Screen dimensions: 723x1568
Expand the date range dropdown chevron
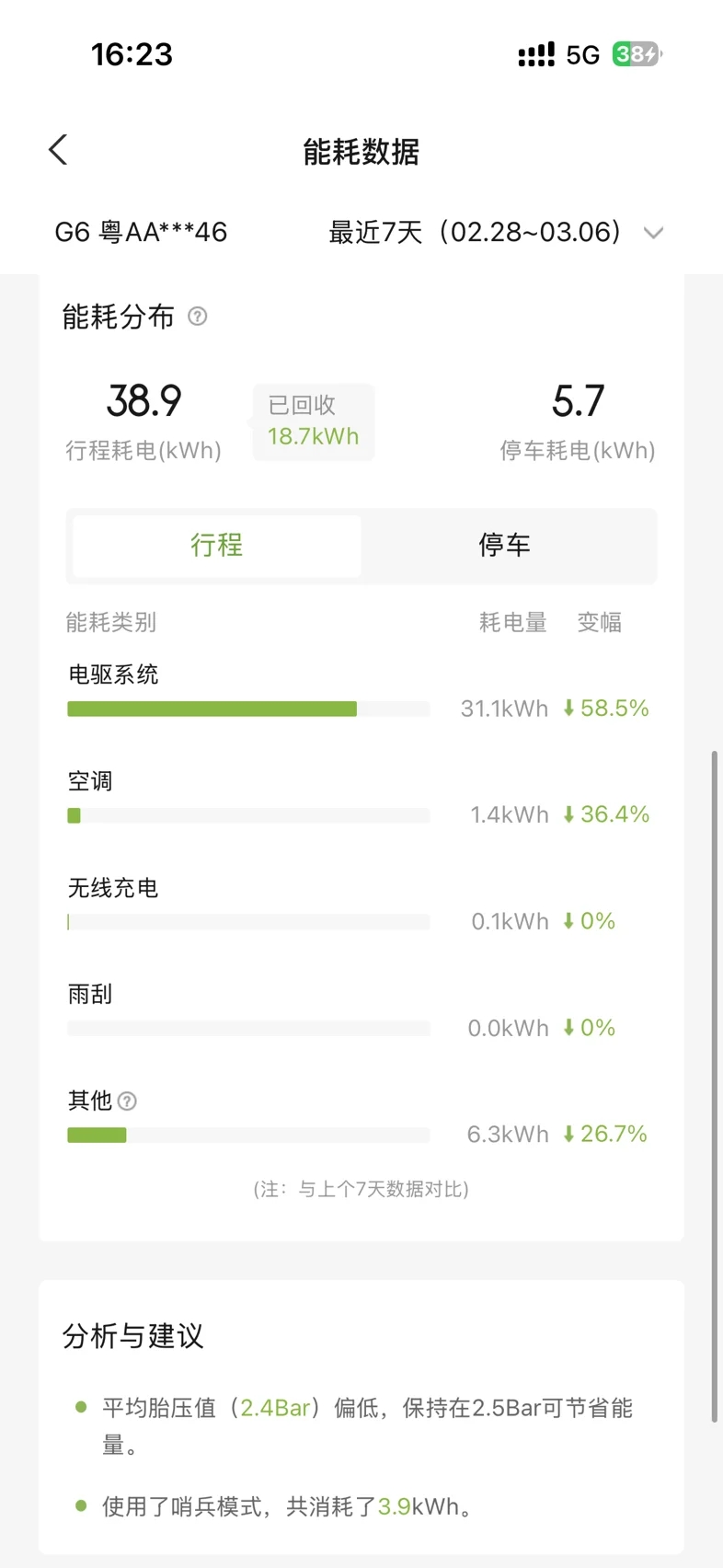[x=653, y=233]
